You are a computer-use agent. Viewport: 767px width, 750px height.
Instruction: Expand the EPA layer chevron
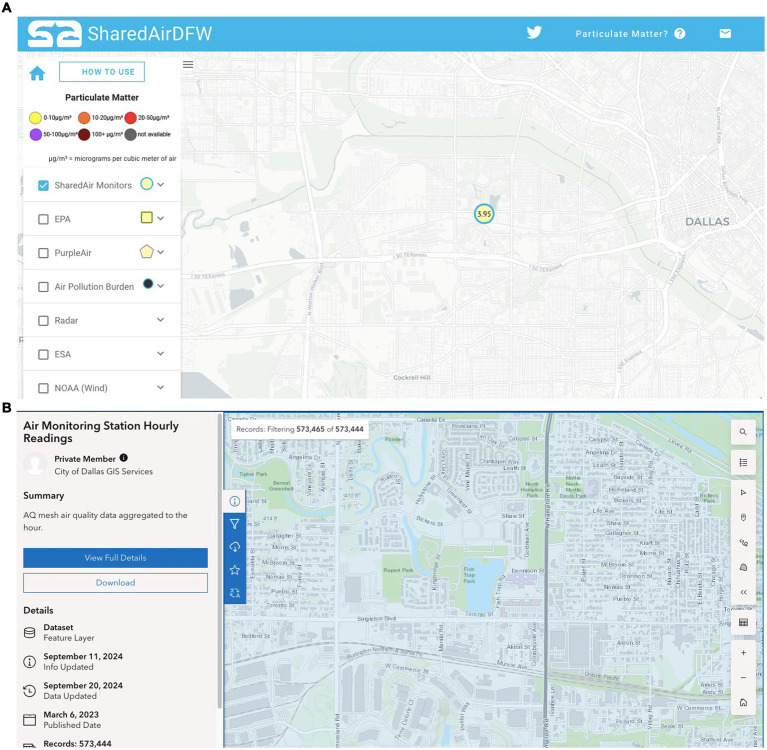tap(160, 218)
